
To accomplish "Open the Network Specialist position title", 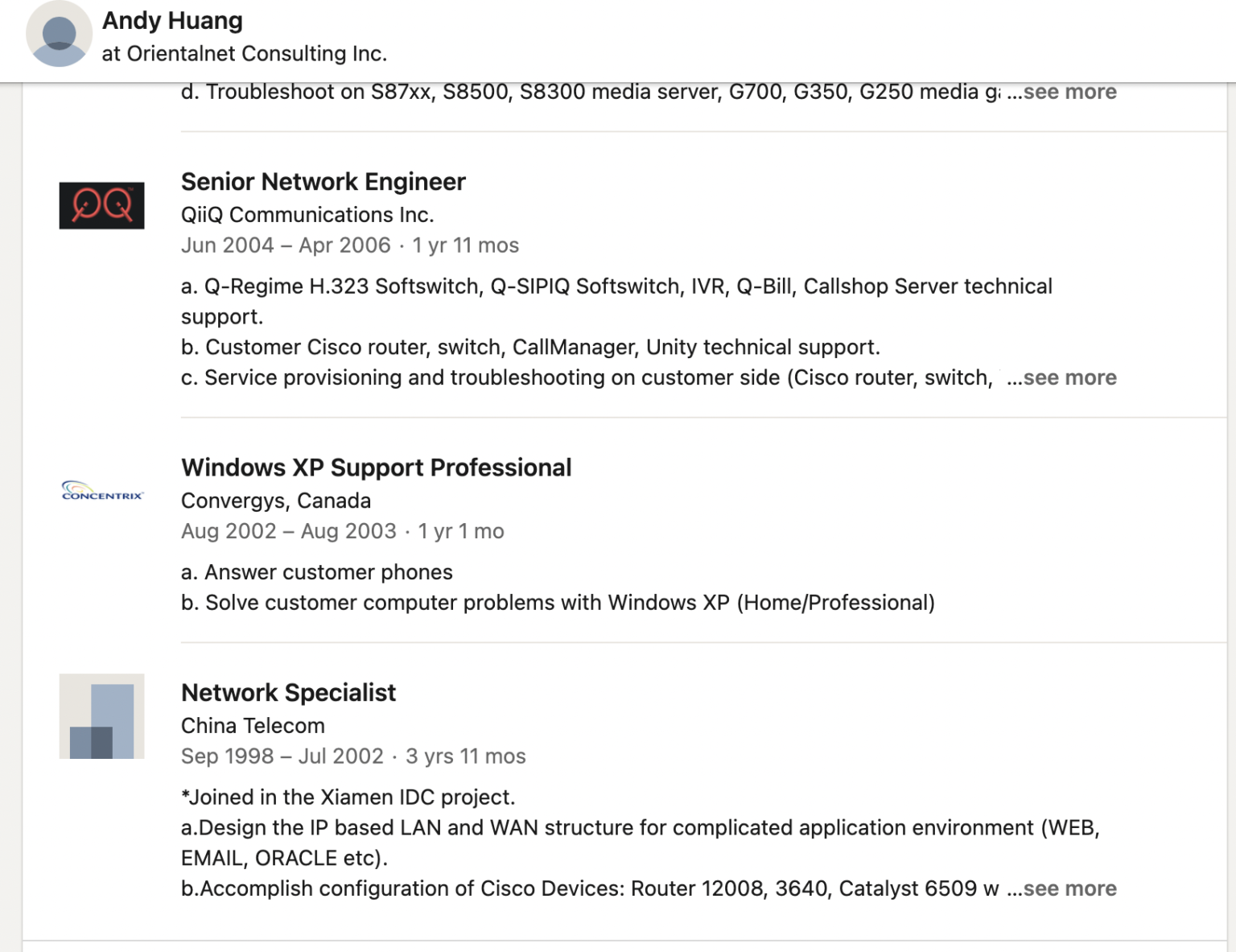I will [x=288, y=693].
